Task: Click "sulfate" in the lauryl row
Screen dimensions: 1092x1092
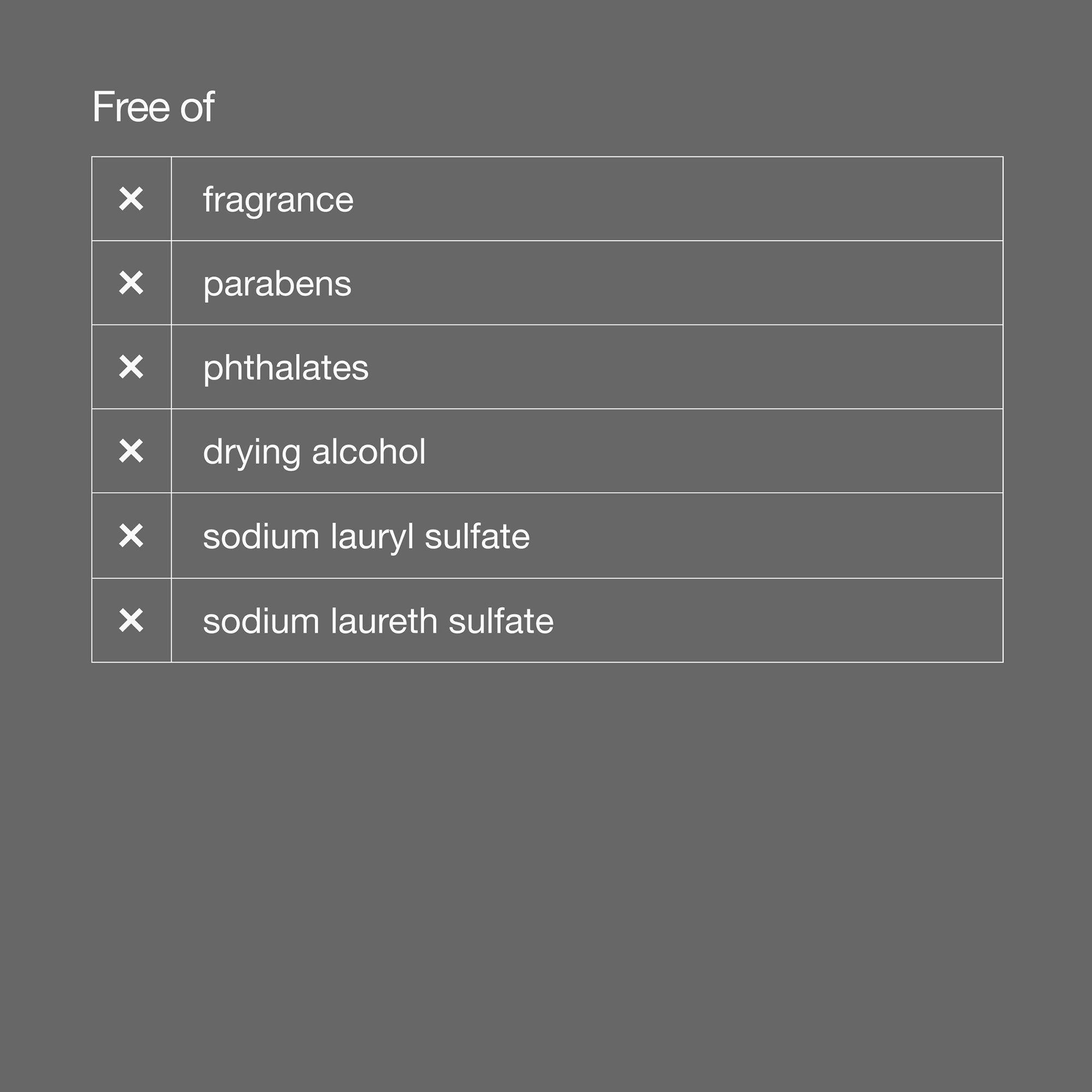Action: coord(477,536)
